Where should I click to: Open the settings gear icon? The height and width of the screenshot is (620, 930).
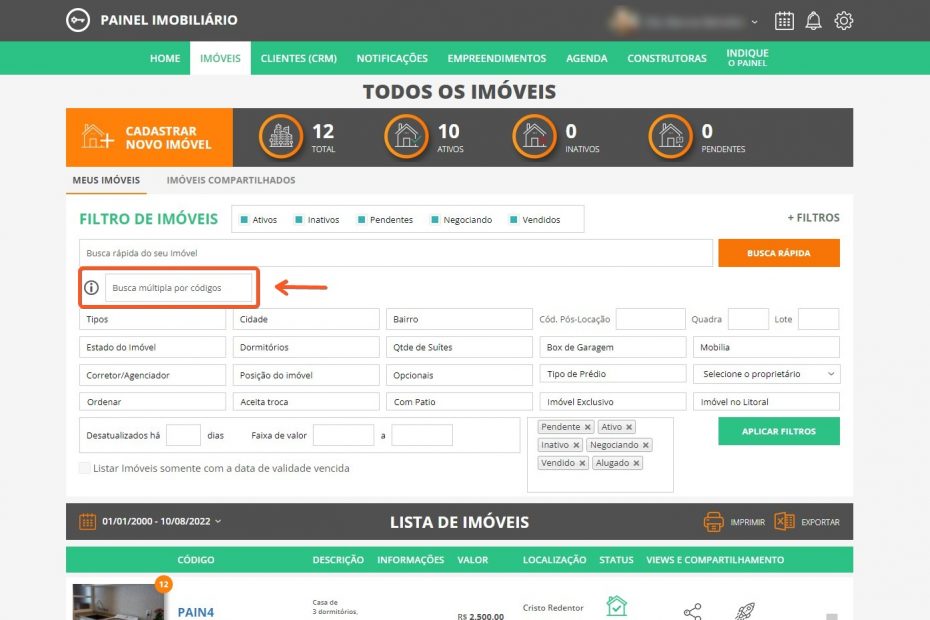pyautogui.click(x=844, y=21)
